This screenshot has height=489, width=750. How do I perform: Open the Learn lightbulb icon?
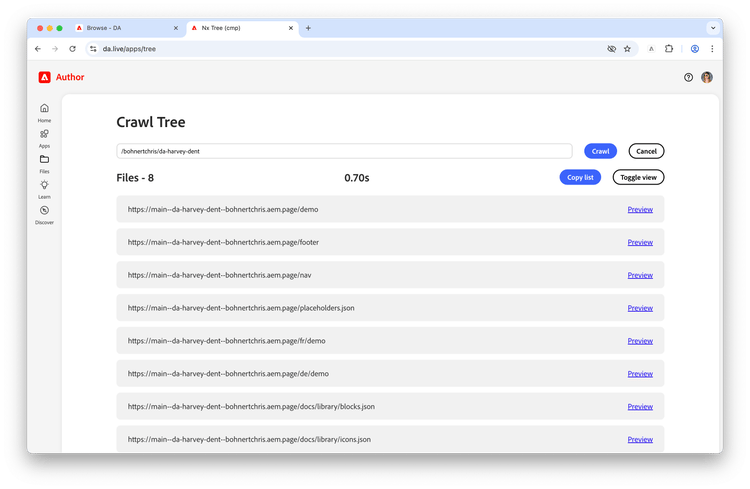coord(44,185)
